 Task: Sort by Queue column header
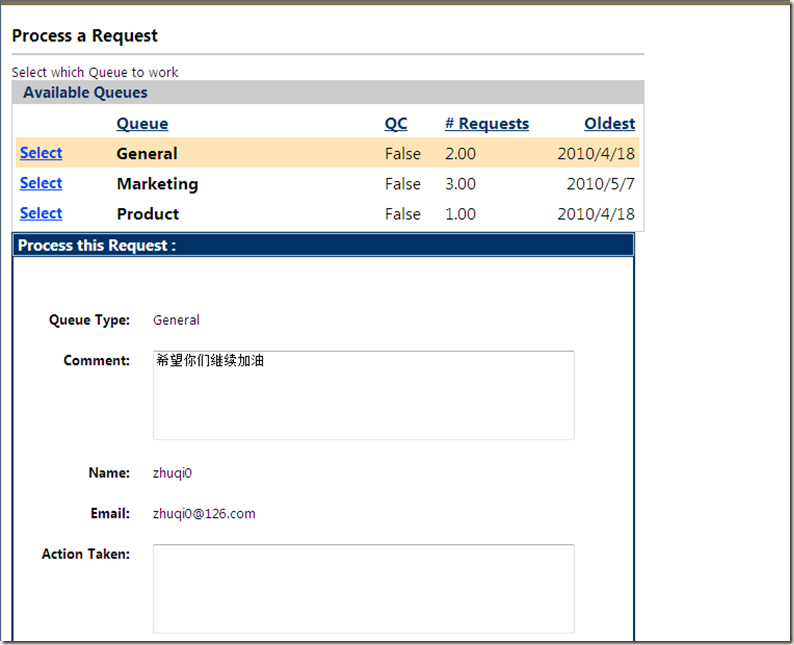point(142,124)
